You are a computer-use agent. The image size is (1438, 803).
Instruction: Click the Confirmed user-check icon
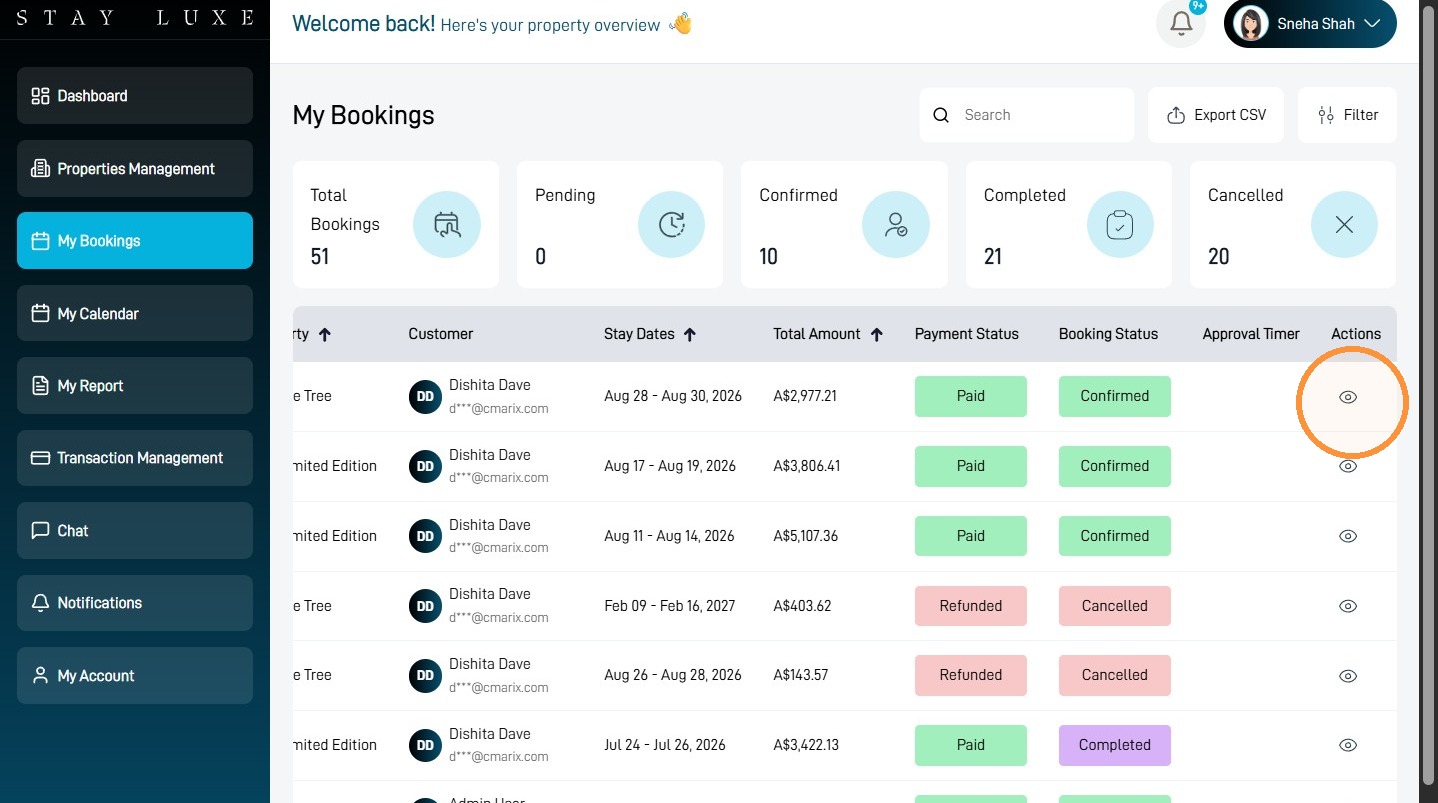[x=895, y=225]
